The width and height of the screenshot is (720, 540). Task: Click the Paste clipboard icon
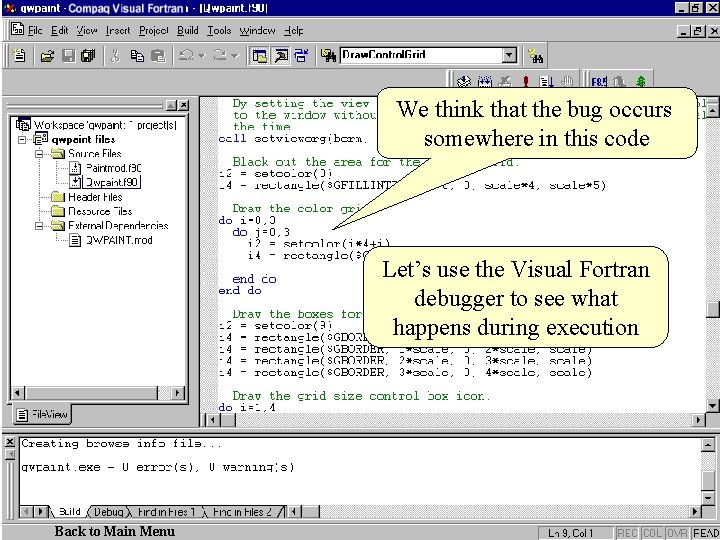point(158,56)
